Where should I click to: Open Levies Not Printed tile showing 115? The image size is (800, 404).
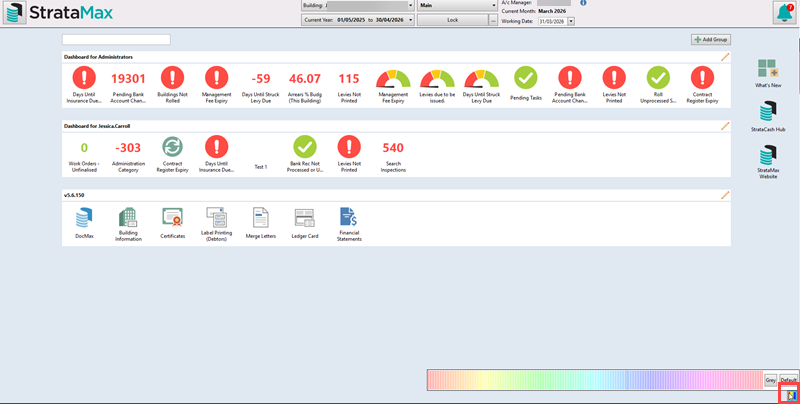(x=349, y=85)
